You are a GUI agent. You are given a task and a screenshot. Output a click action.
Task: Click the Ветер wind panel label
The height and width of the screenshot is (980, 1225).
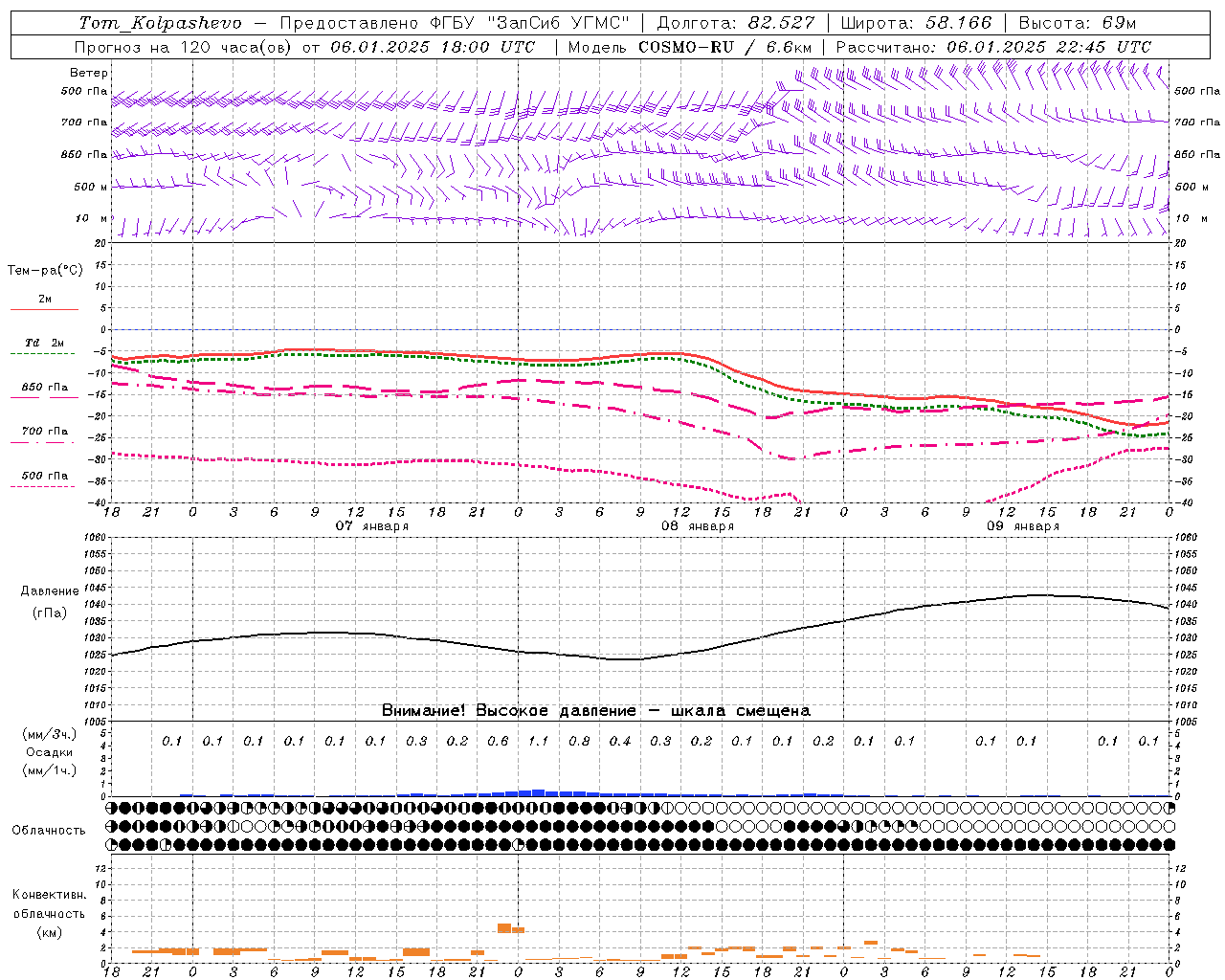point(89,73)
